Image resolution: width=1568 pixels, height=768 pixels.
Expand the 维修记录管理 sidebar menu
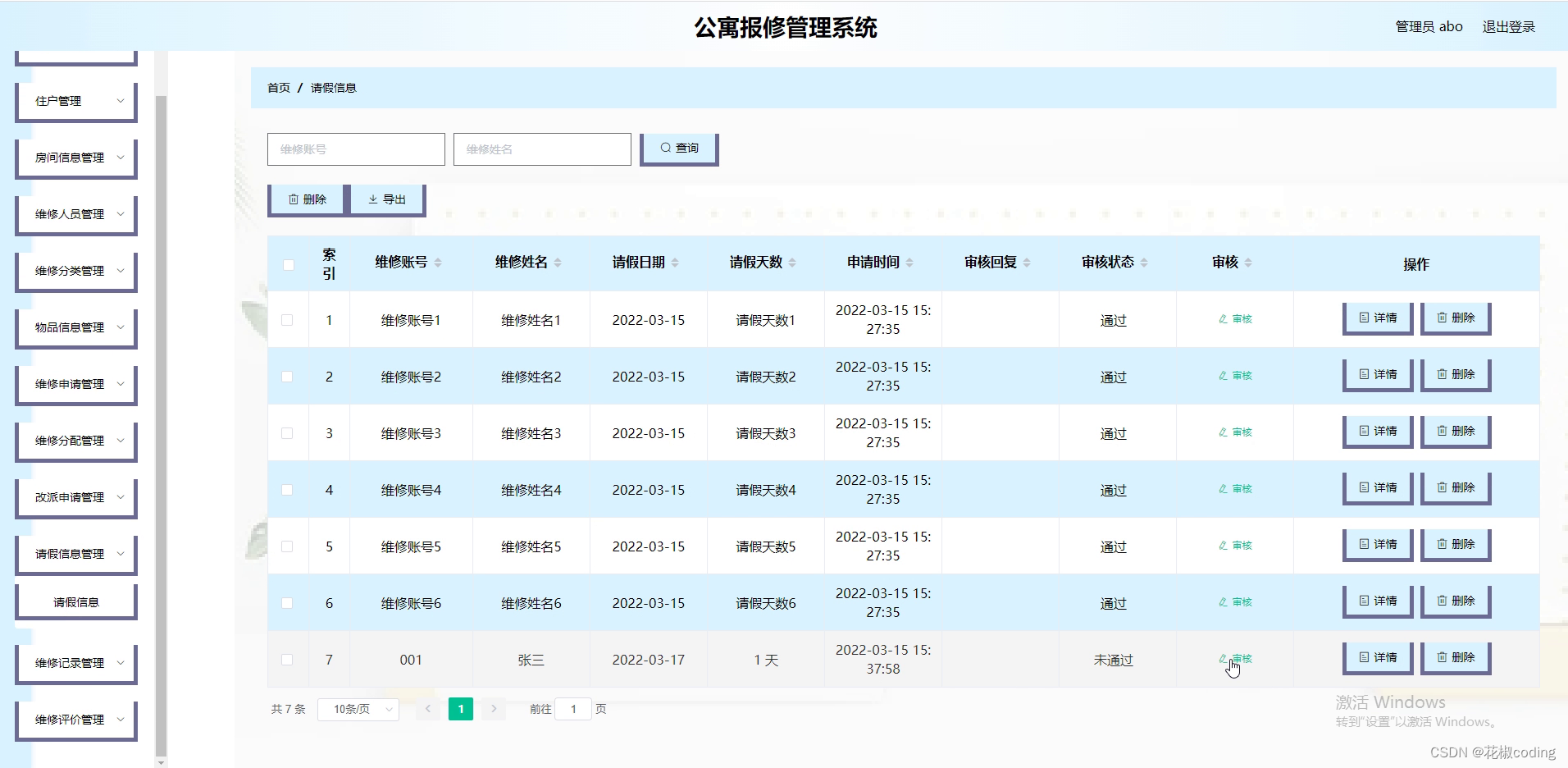click(76, 664)
